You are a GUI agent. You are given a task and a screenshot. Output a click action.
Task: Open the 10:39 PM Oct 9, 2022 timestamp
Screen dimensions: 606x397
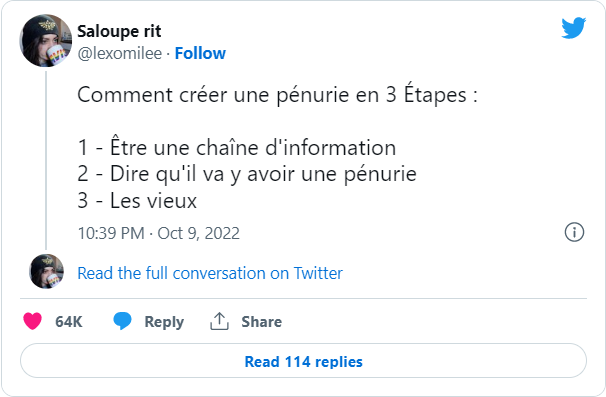click(x=158, y=233)
